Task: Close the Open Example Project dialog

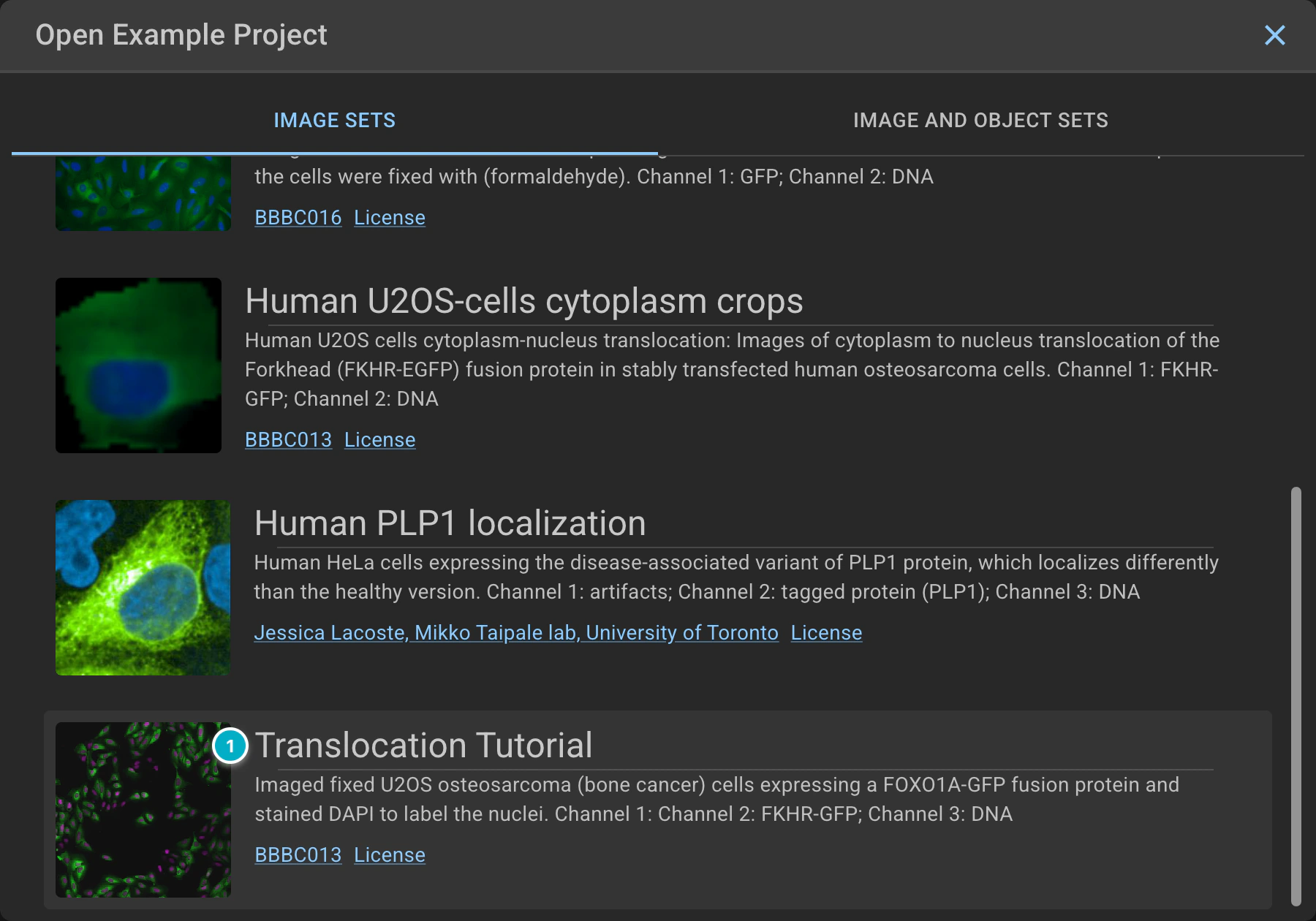Action: [1274, 35]
